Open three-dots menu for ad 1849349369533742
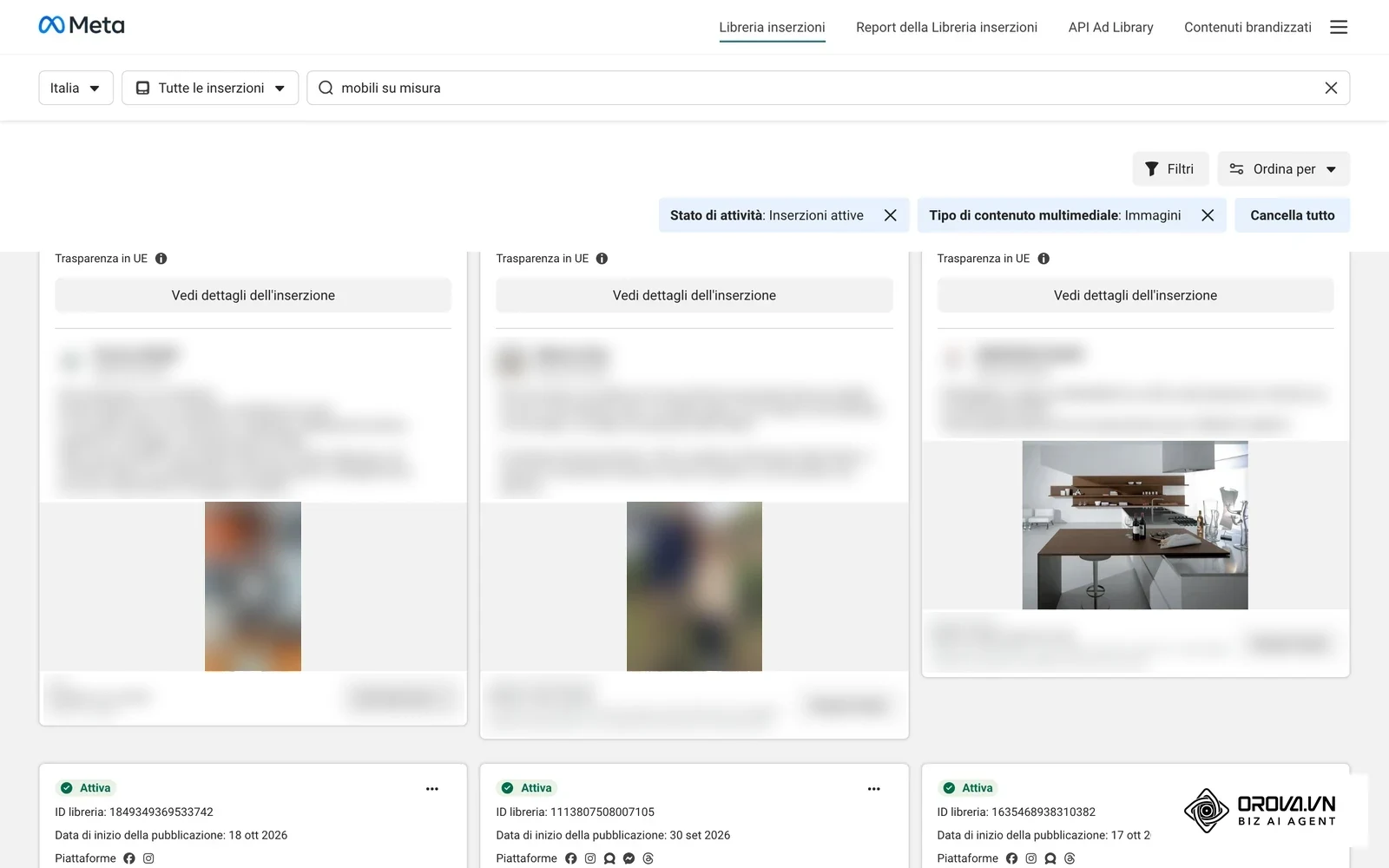Image resolution: width=1389 pixels, height=868 pixels. point(432,789)
